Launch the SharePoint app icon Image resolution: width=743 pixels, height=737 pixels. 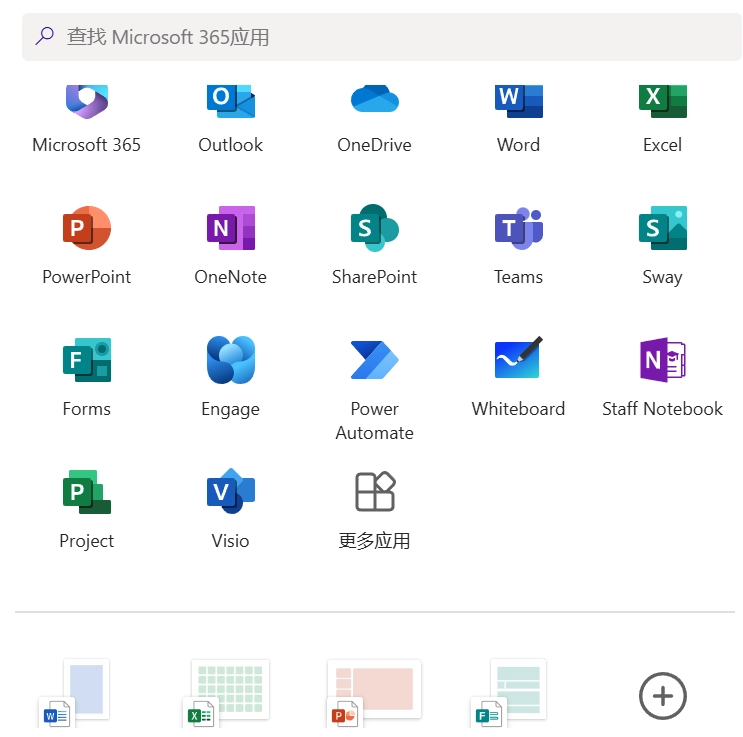(x=375, y=228)
